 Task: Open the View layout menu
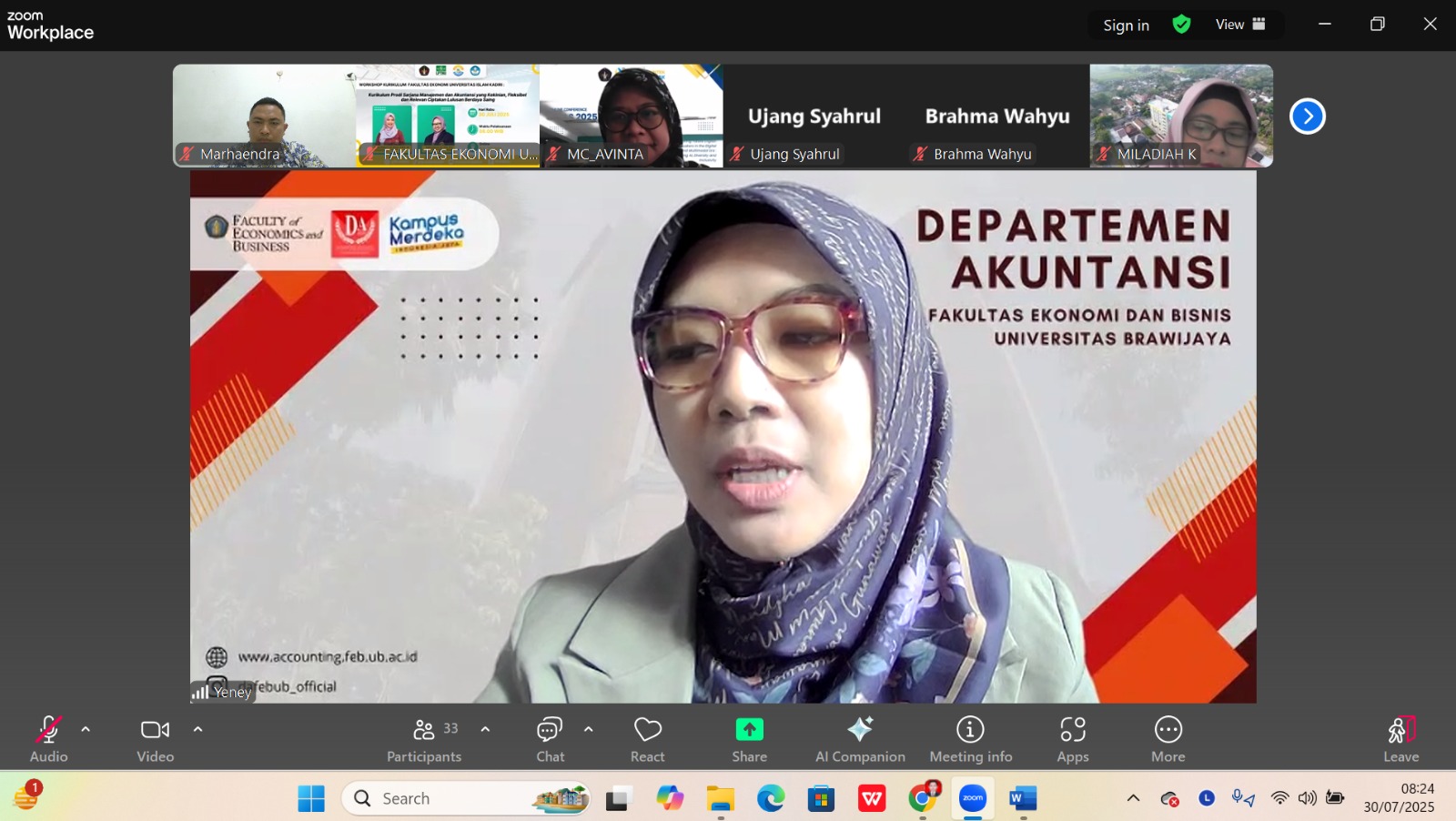tap(1239, 25)
